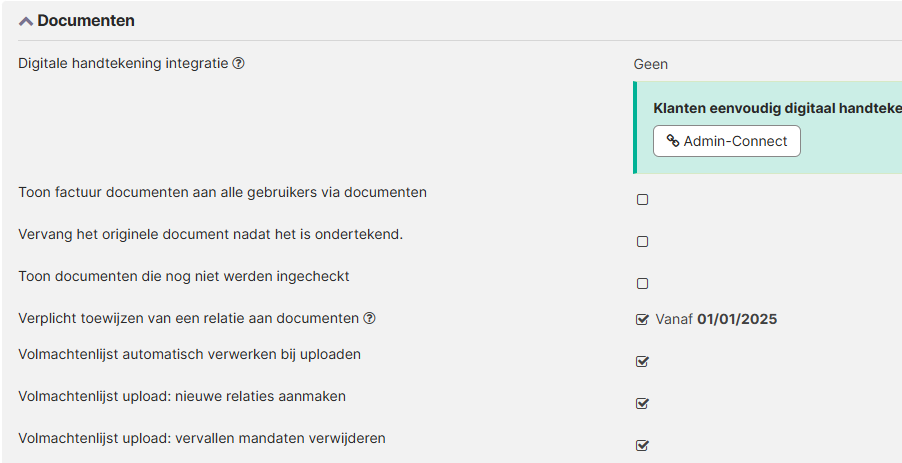The image size is (902, 463).
Task: Click the chain link icon on Admin-Connect
Action: [x=672, y=140]
